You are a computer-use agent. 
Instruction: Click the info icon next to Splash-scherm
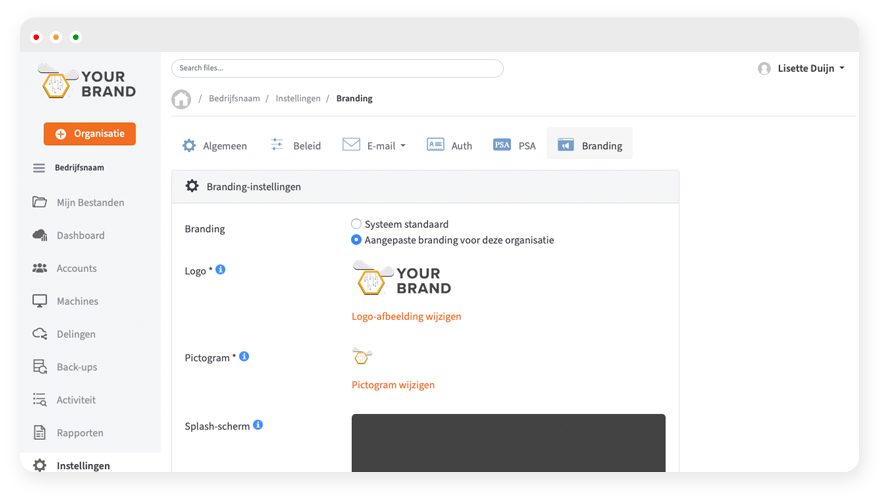coord(258,425)
